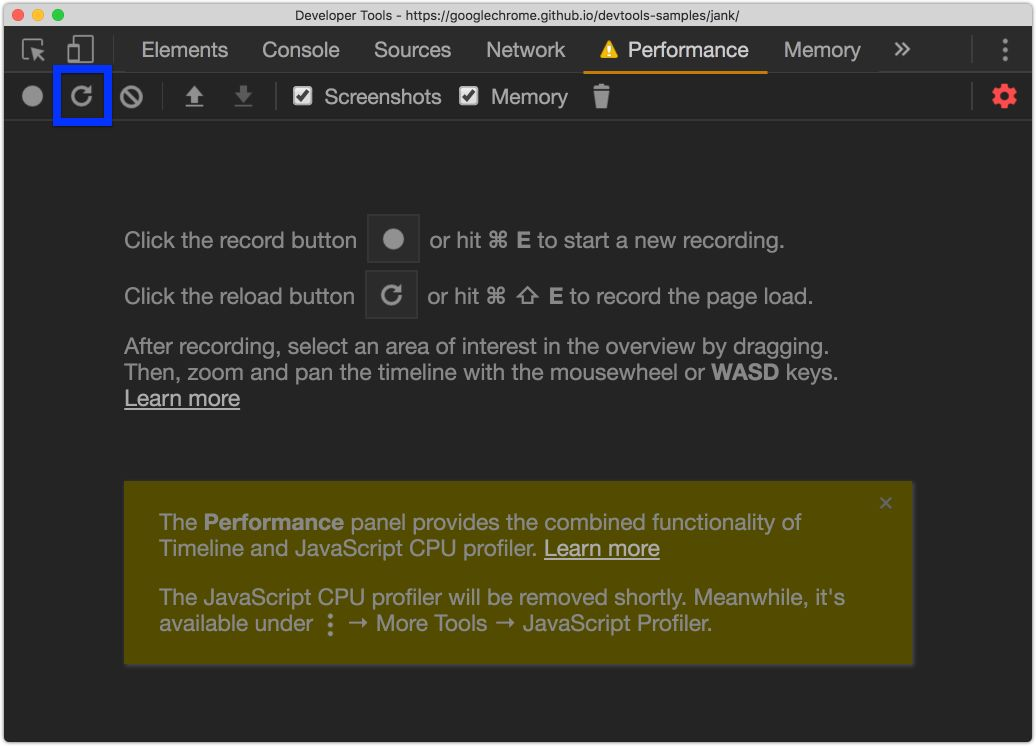Viewport: 1036px width, 746px height.
Task: Switch to the Console tab
Action: click(301, 50)
